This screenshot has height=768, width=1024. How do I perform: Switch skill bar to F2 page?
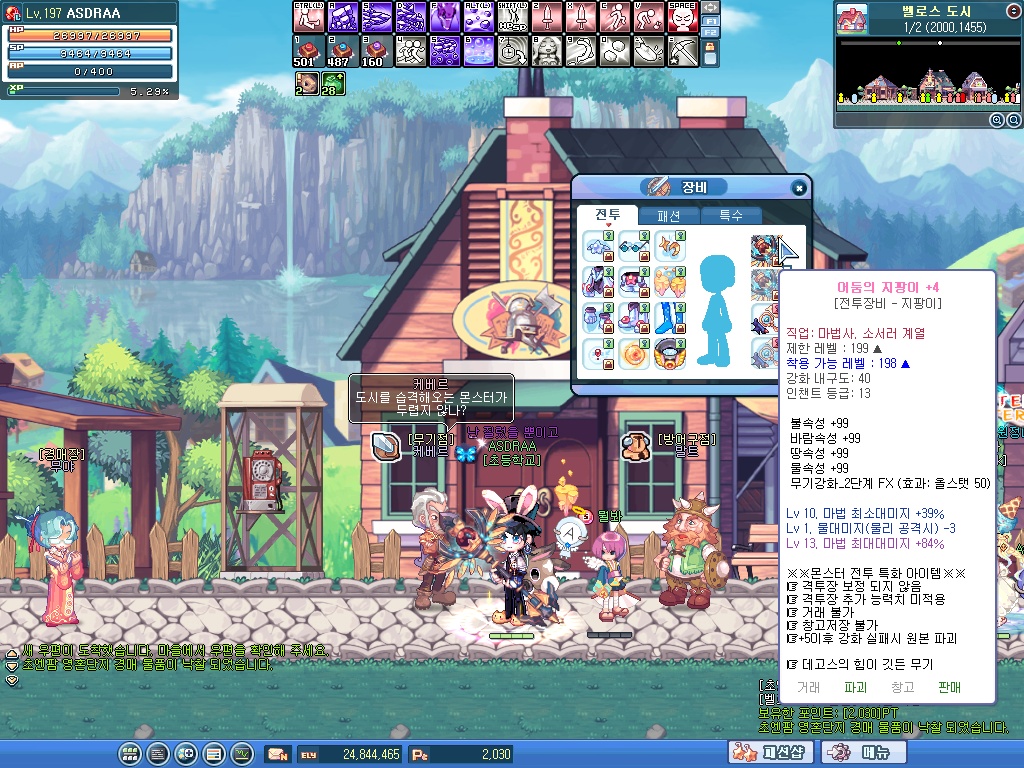[711, 32]
